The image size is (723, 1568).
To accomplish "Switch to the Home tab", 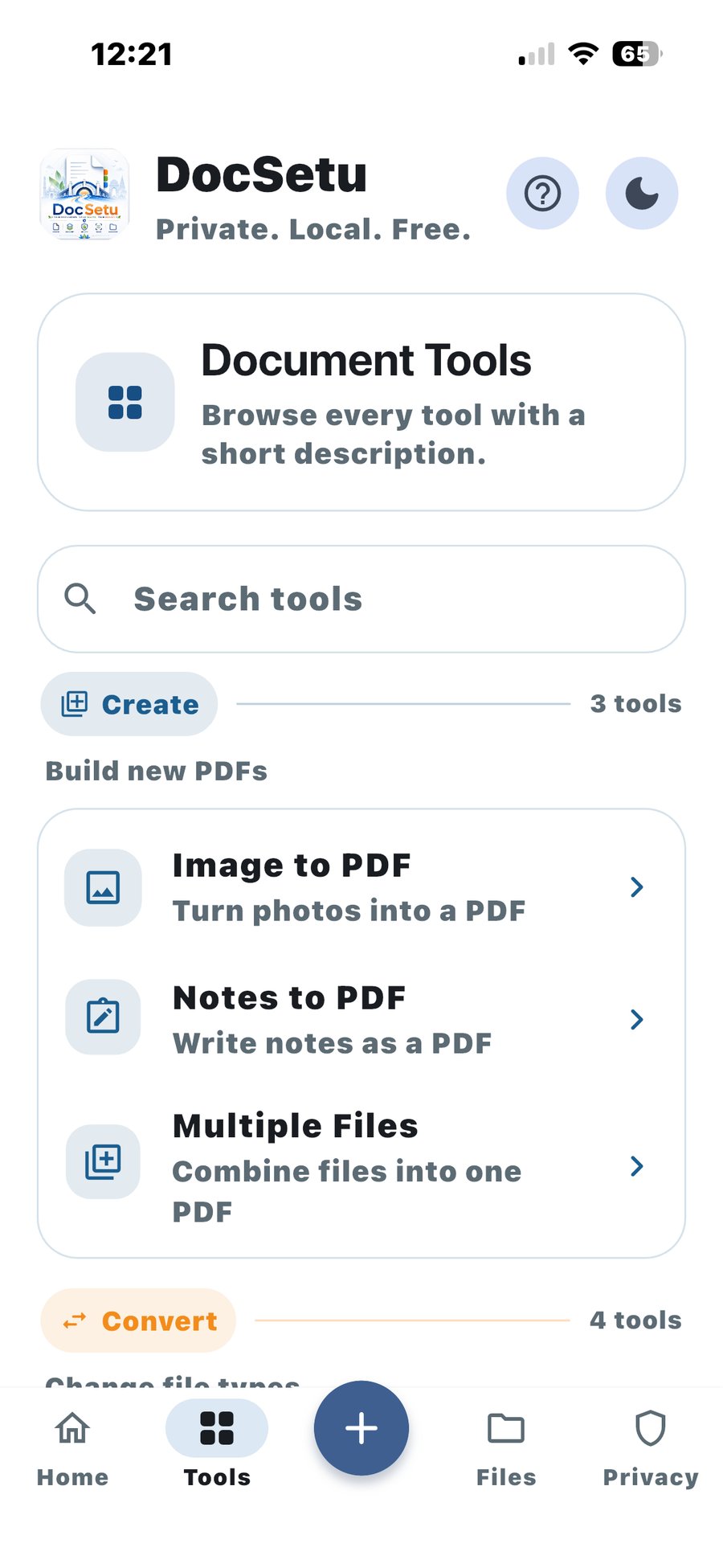I will point(72,1447).
